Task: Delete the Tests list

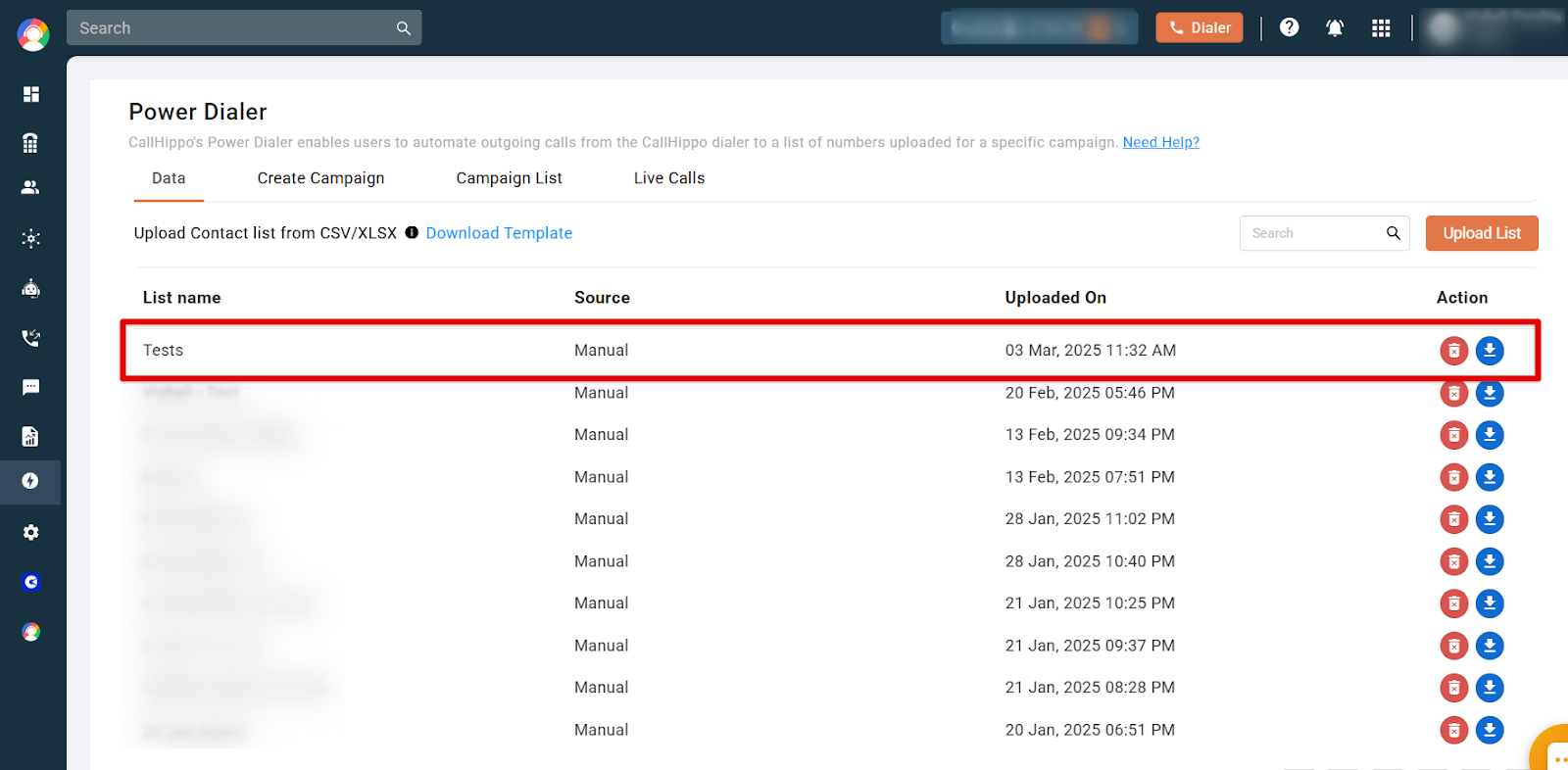Action: pyautogui.click(x=1454, y=351)
